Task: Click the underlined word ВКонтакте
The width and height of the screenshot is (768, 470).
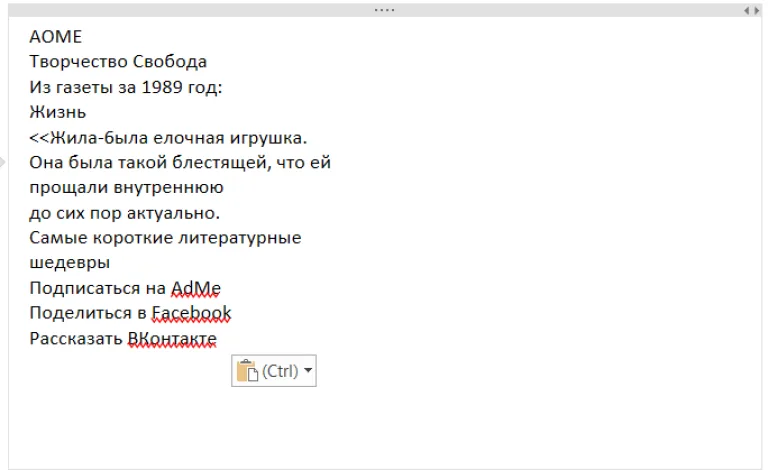Action: [x=172, y=338]
